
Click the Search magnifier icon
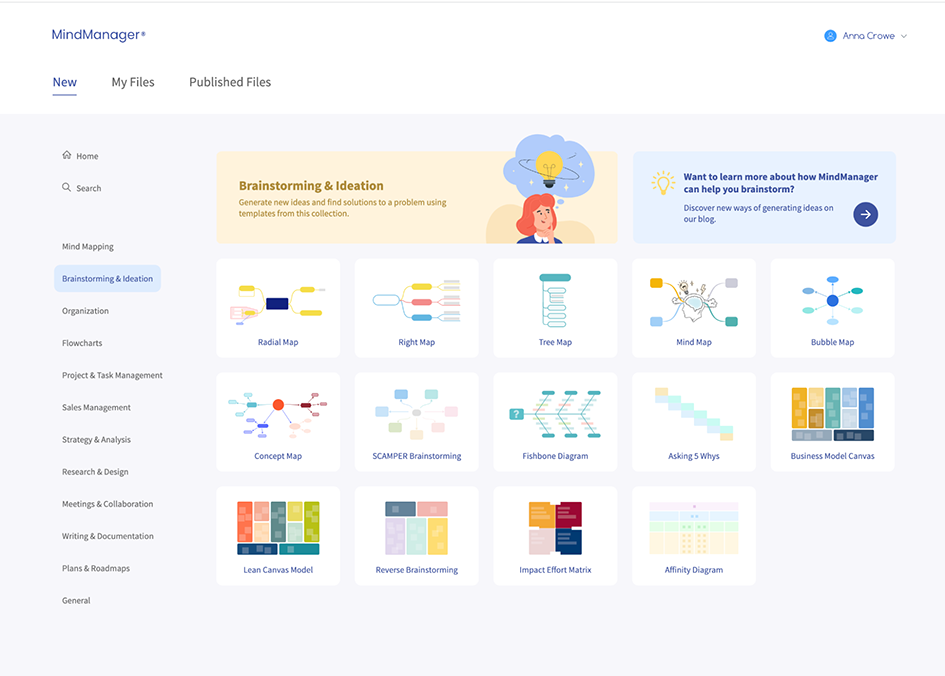click(x=67, y=187)
